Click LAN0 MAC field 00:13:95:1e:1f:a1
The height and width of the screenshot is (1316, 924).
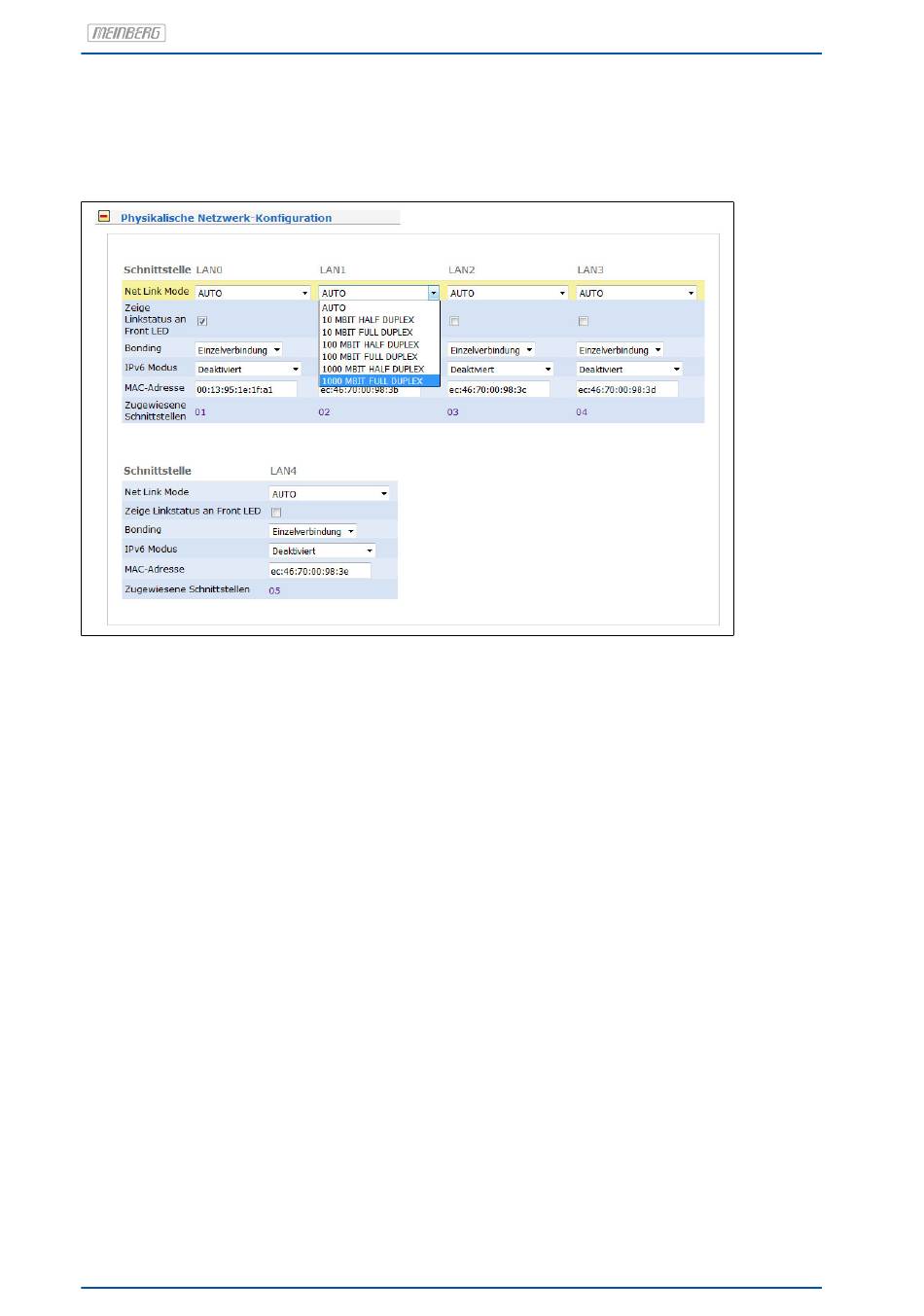click(x=246, y=389)
